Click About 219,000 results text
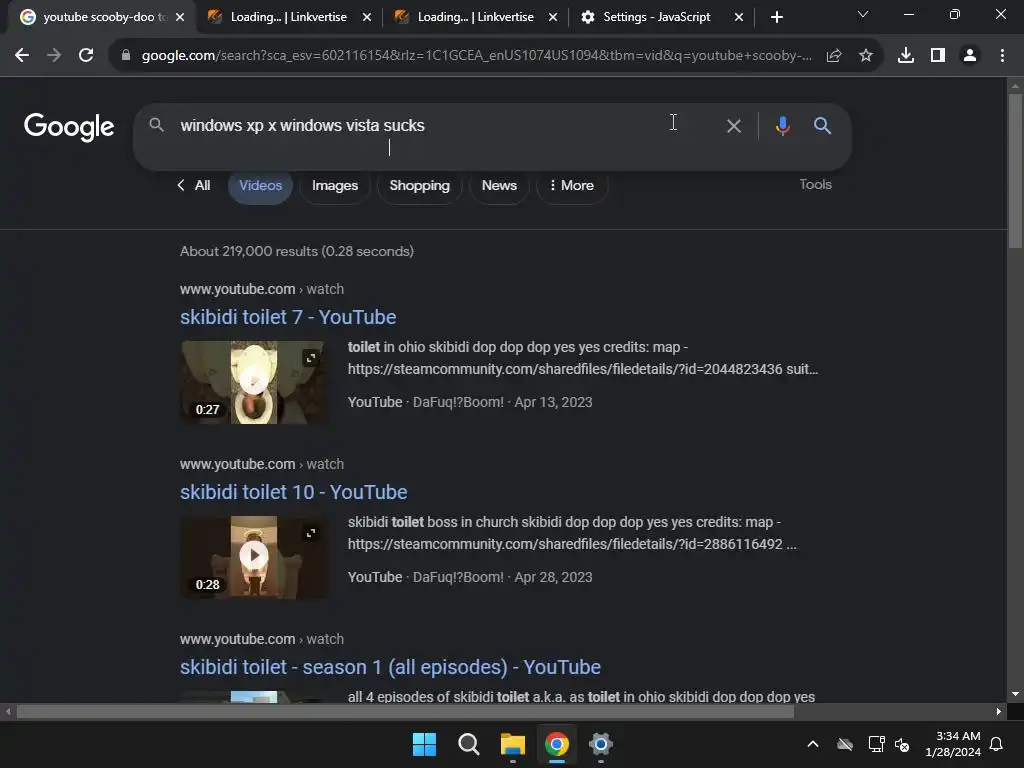1024x768 pixels. [296, 251]
